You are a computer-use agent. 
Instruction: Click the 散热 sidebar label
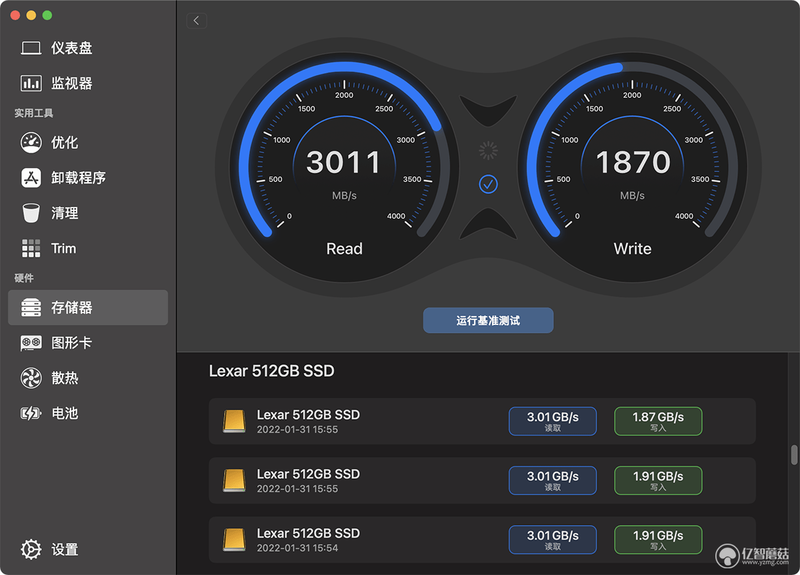[x=64, y=378]
